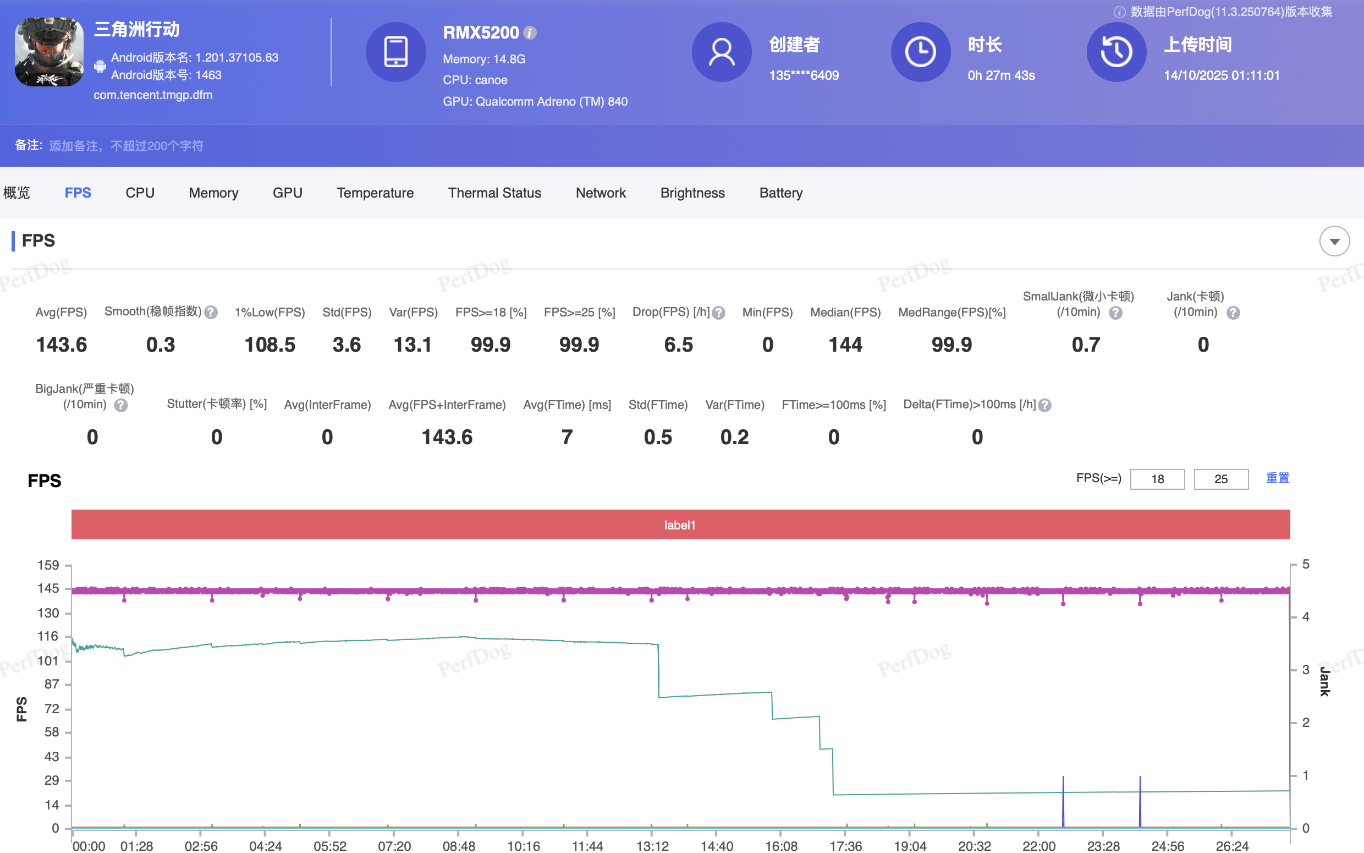
Task: Click the info icon beside RMX5200
Action: (530, 33)
